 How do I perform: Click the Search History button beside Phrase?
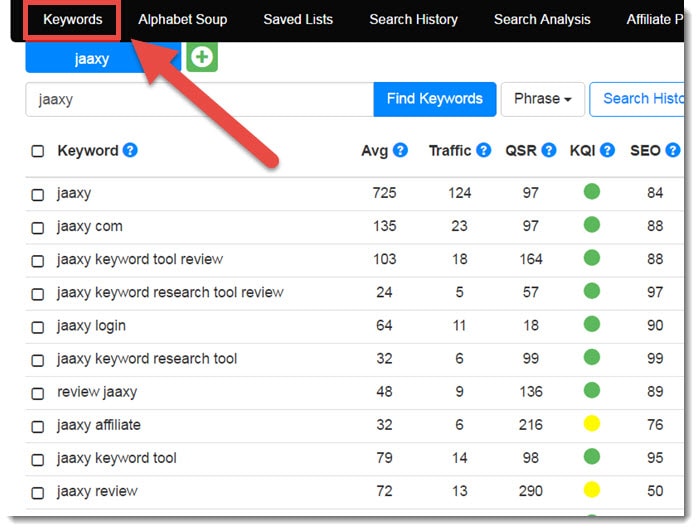coord(637,99)
